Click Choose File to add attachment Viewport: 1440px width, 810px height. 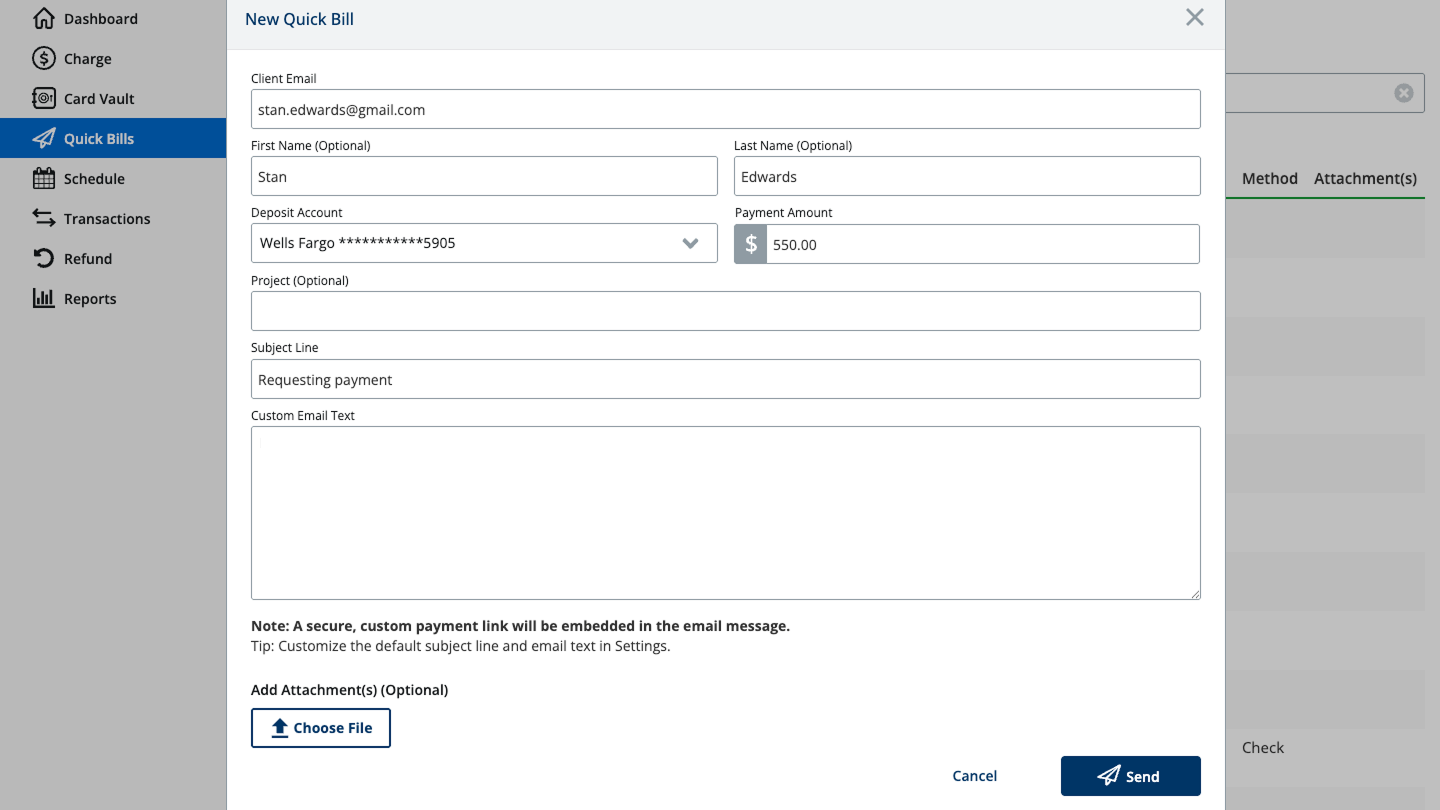click(321, 728)
